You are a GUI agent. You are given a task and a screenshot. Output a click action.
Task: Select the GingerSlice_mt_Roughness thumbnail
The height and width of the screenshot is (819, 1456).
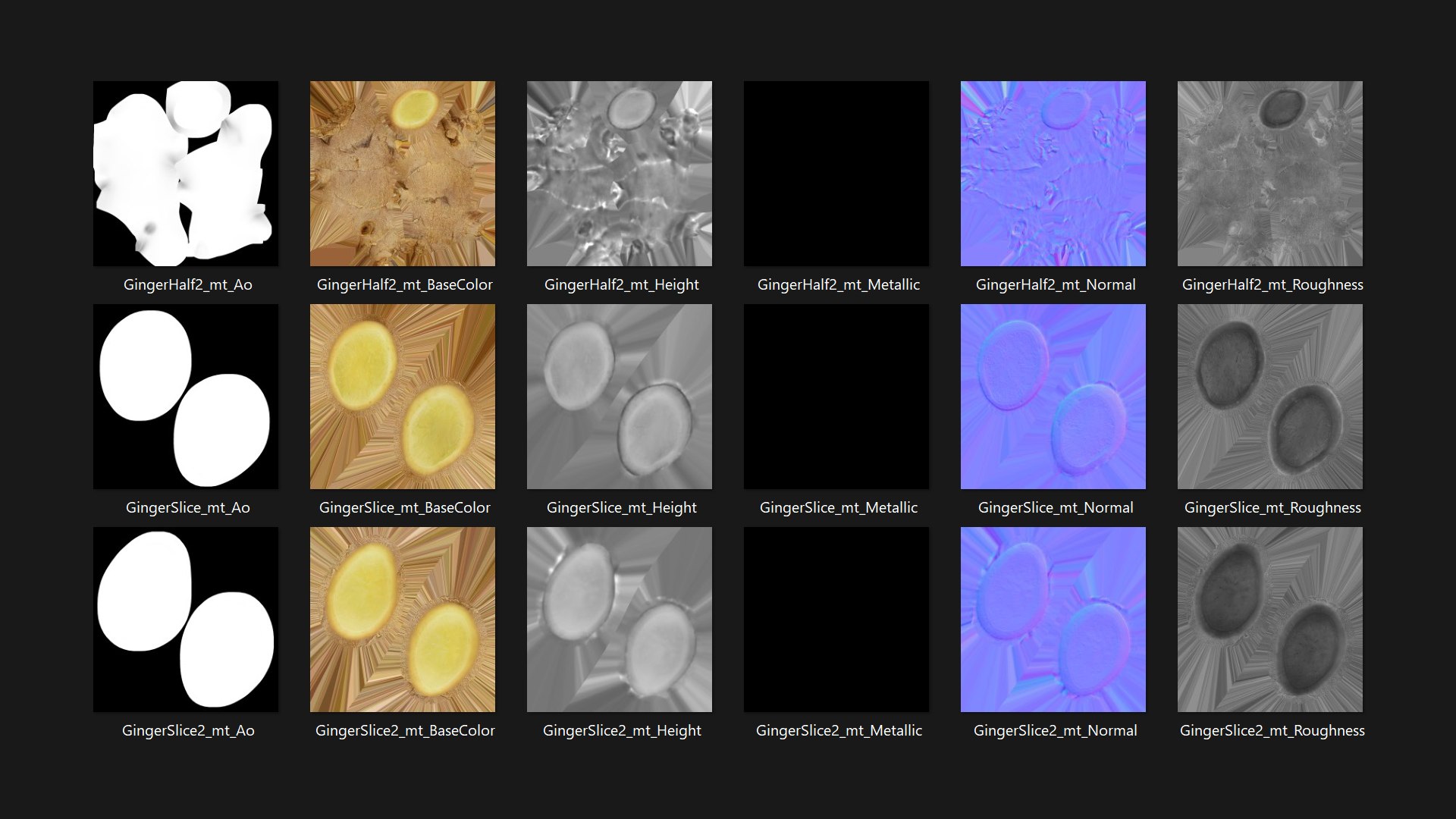tap(1270, 397)
